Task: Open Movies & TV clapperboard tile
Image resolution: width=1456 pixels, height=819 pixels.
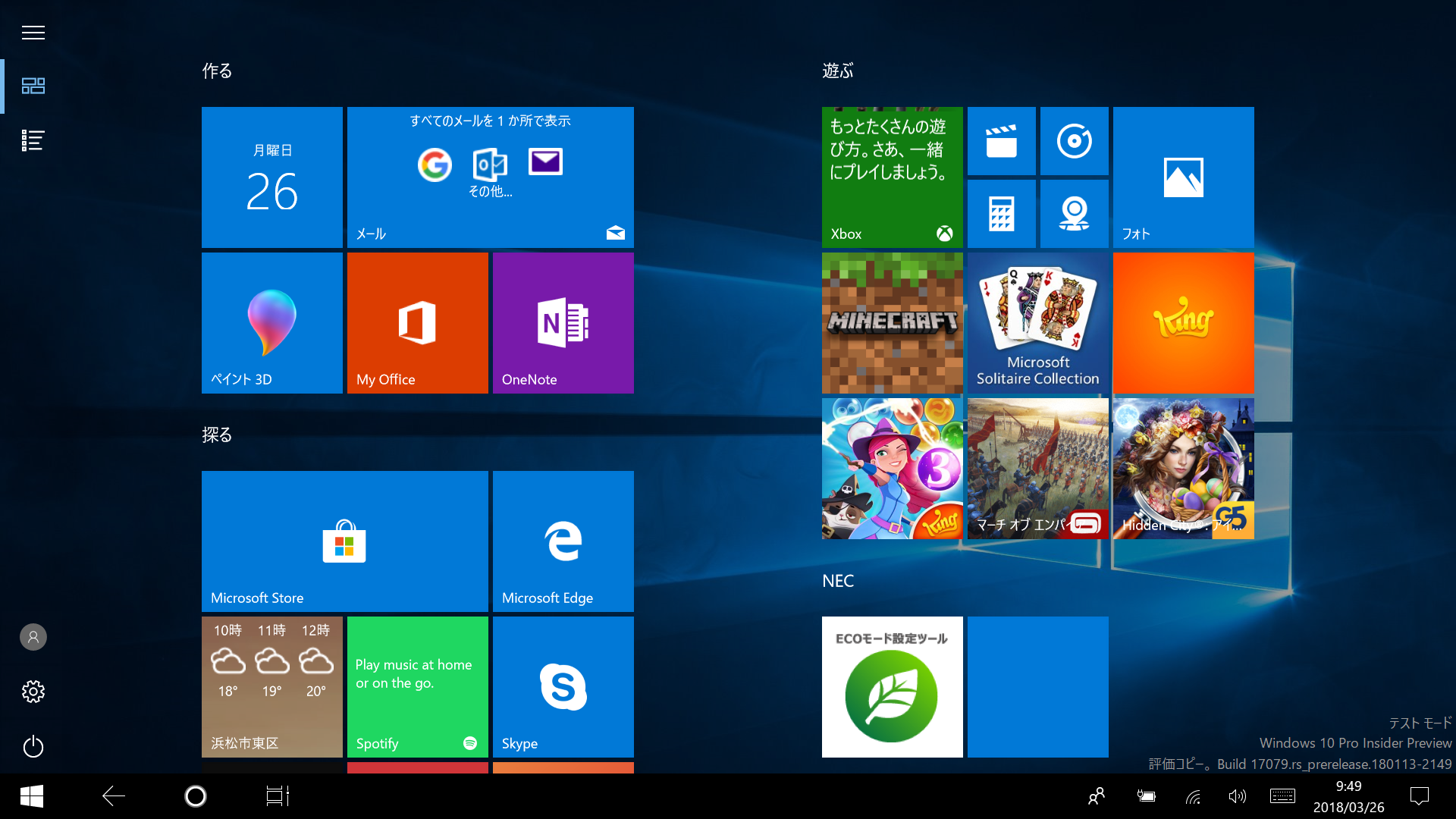Action: 1002,141
